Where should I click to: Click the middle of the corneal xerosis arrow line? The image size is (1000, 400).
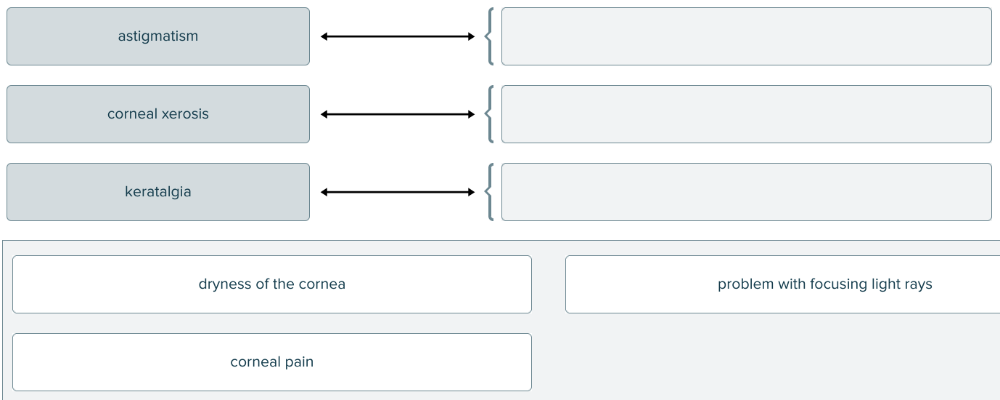coord(397,114)
